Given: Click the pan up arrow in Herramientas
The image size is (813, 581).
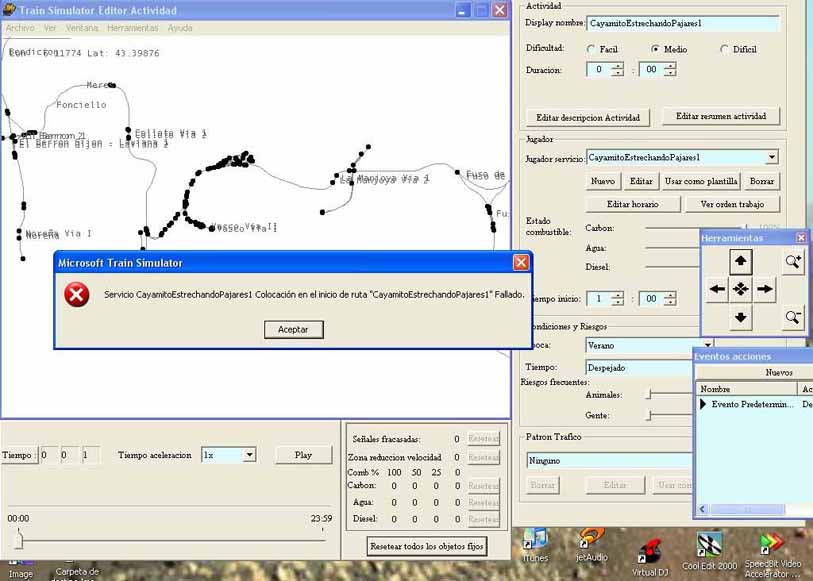Looking at the screenshot, I should pyautogui.click(x=740, y=262).
